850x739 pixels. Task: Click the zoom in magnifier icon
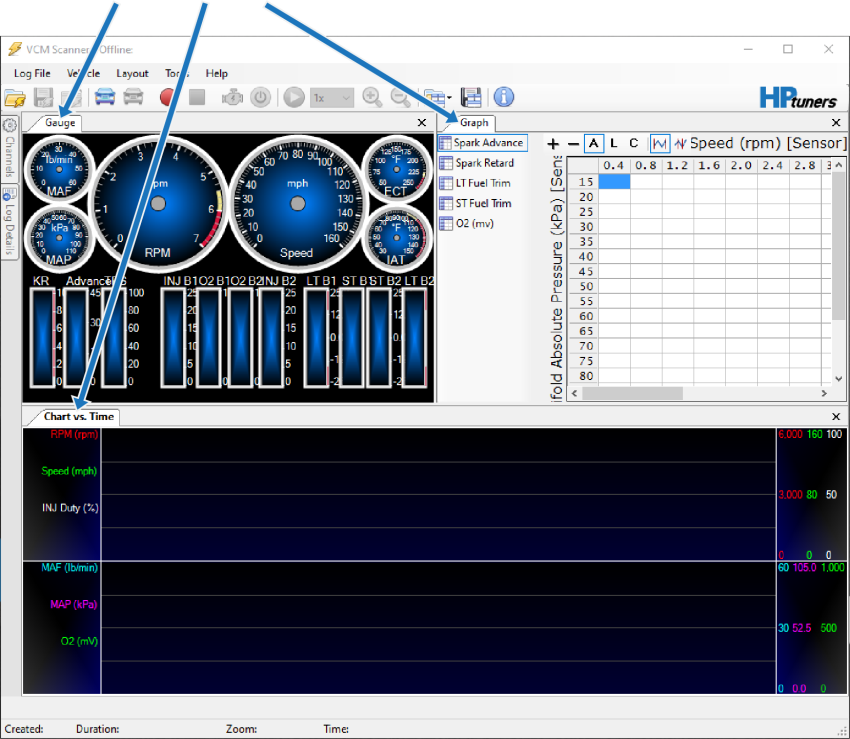[372, 98]
